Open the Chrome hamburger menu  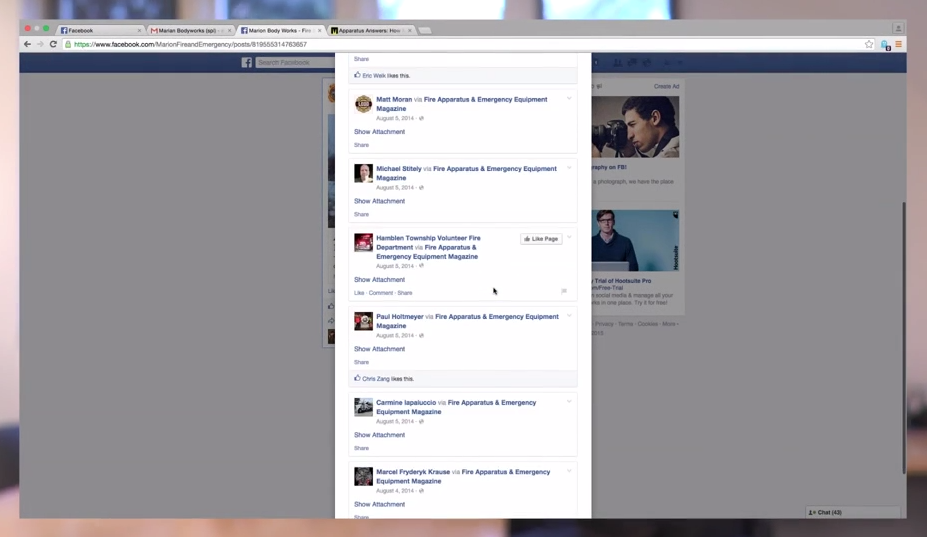pyautogui.click(x=899, y=44)
